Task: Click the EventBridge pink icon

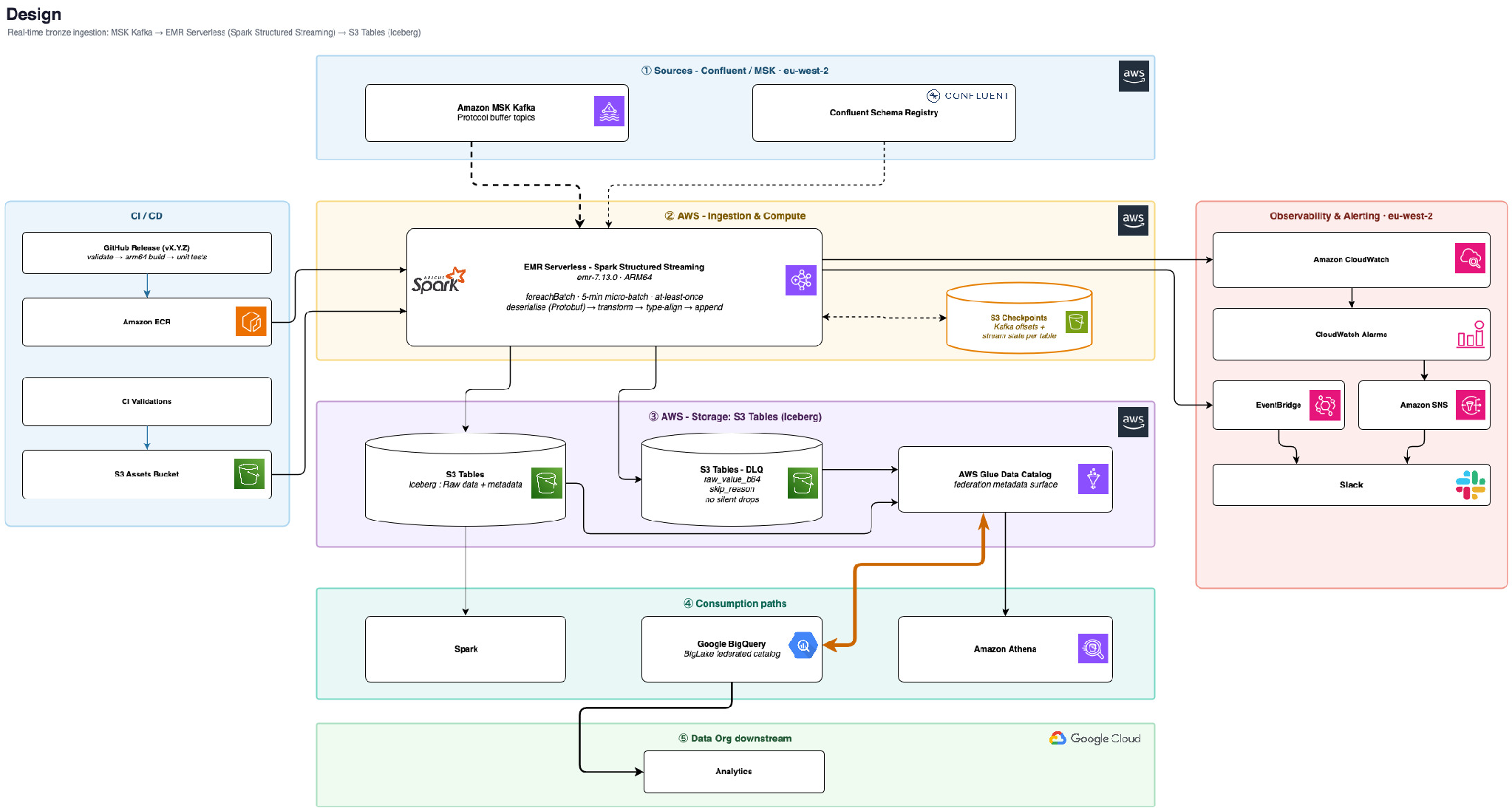Action: pyautogui.click(x=1325, y=405)
